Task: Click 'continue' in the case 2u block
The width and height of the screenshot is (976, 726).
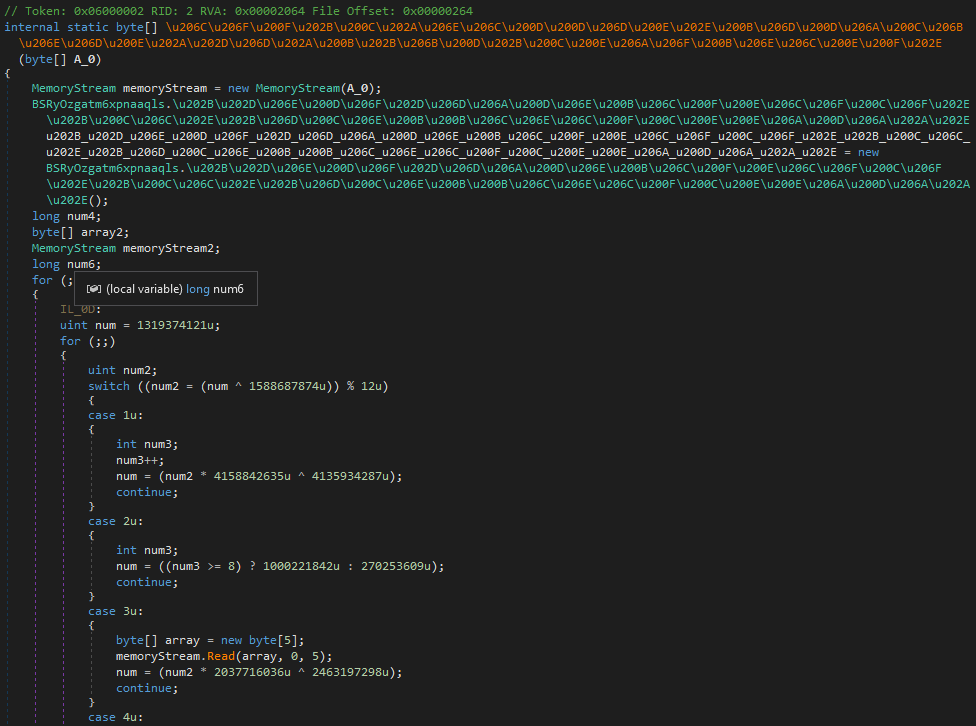Action: click(x=144, y=582)
